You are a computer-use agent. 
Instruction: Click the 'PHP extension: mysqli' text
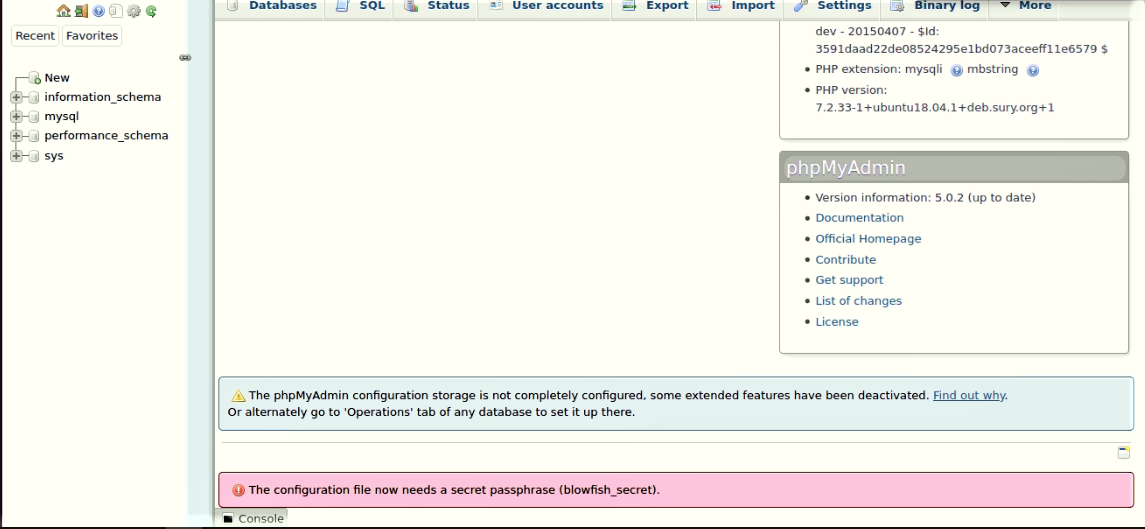[880, 69]
